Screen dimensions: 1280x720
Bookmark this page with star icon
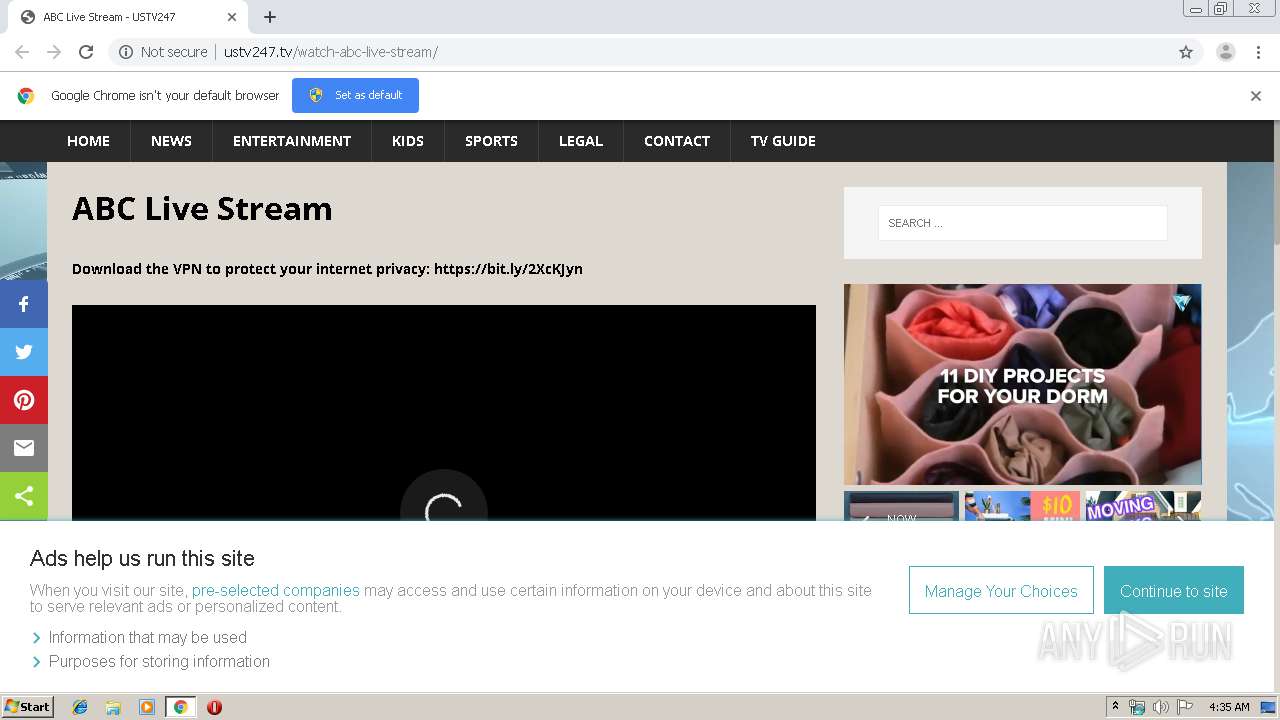pyautogui.click(x=1186, y=52)
